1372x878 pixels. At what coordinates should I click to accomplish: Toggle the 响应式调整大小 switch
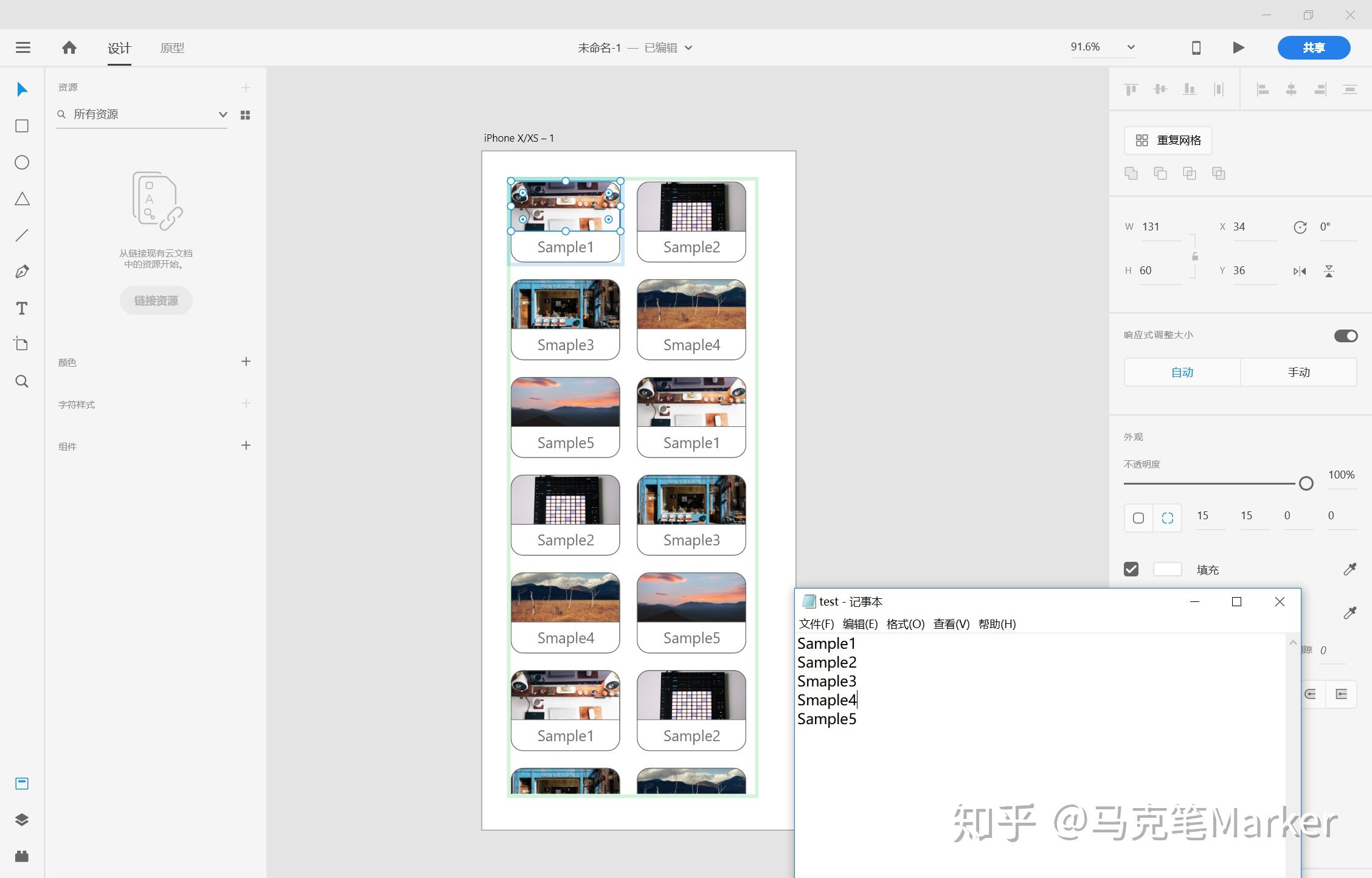point(1345,336)
